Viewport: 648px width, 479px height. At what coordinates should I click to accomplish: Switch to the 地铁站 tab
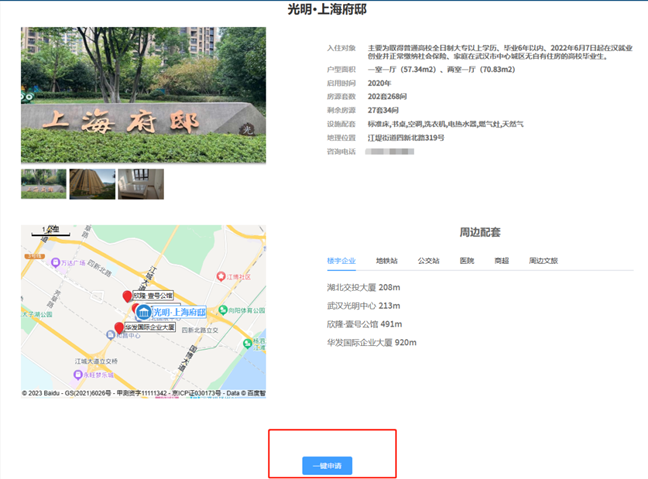click(387, 261)
